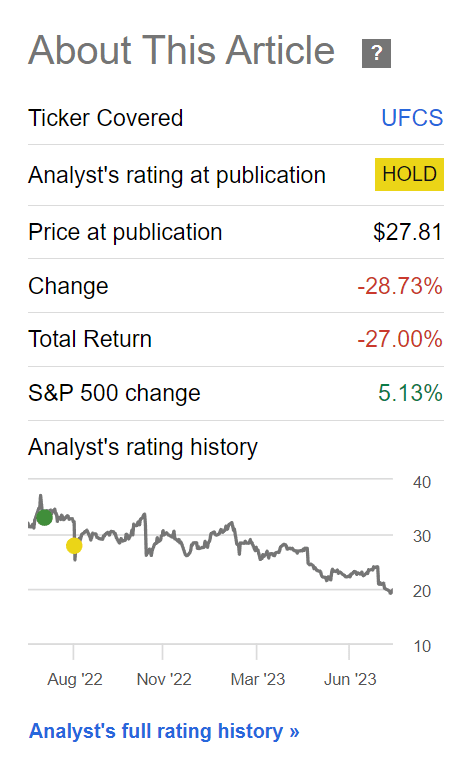The height and width of the screenshot is (781, 474).
Task: Click the end of the price line chart
Action: pos(391,591)
